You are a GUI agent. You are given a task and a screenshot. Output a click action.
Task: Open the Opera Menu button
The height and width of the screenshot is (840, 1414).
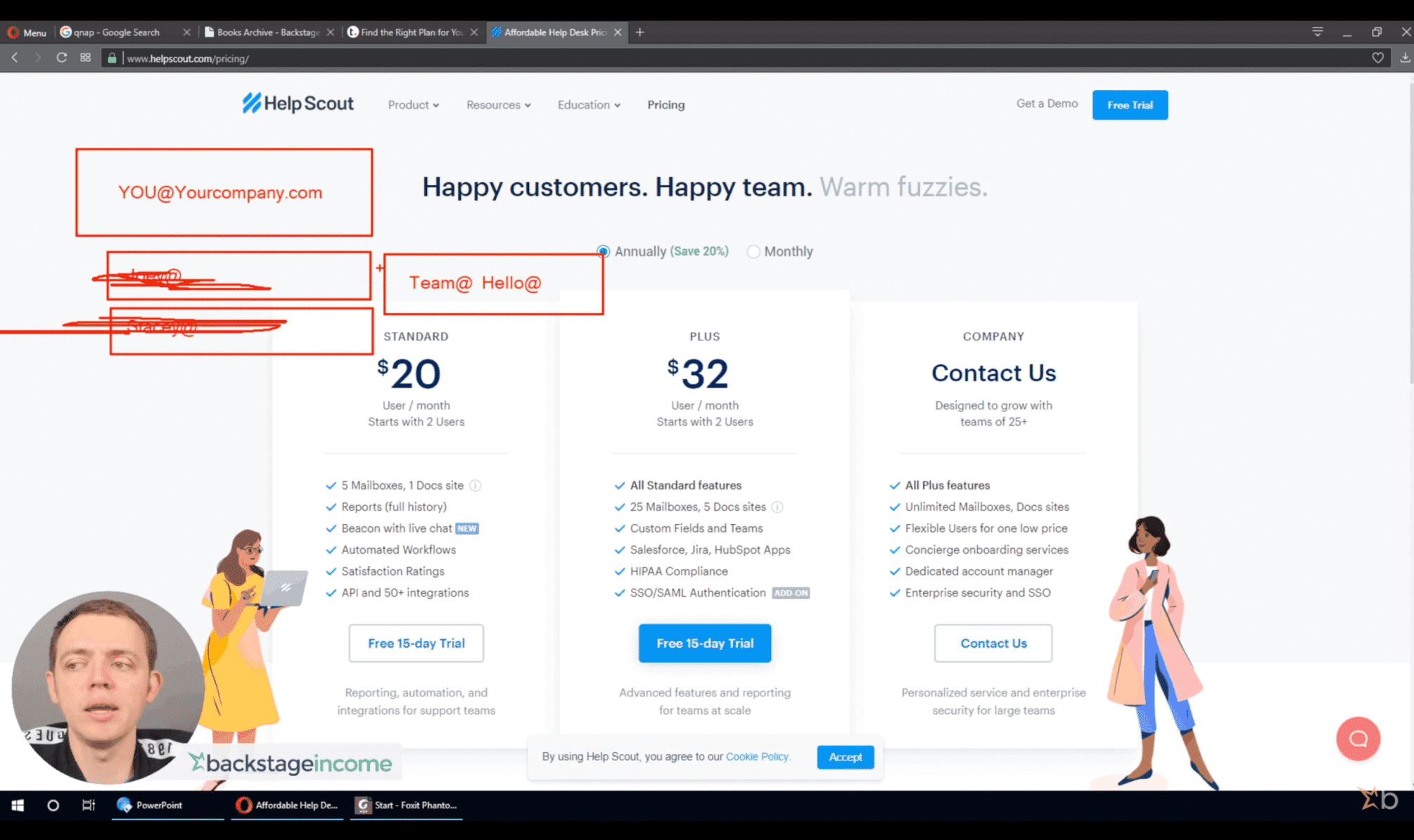(x=27, y=32)
